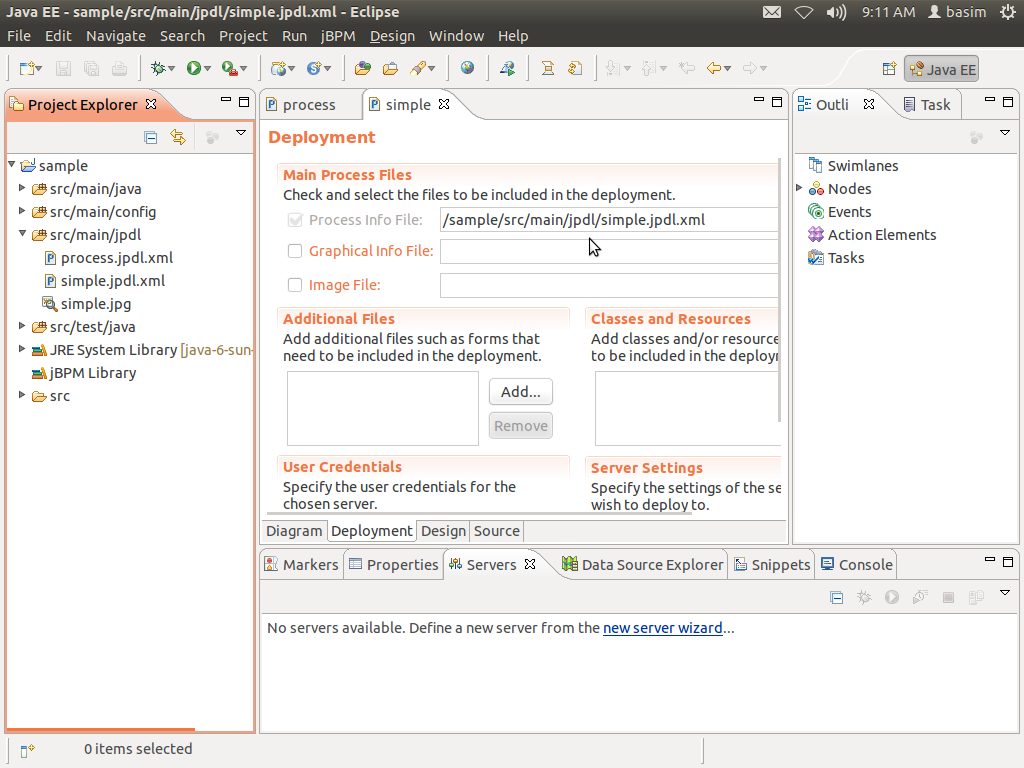1024x768 pixels.
Task: Click the Debug bug icon in toolbar
Action: coord(157,68)
